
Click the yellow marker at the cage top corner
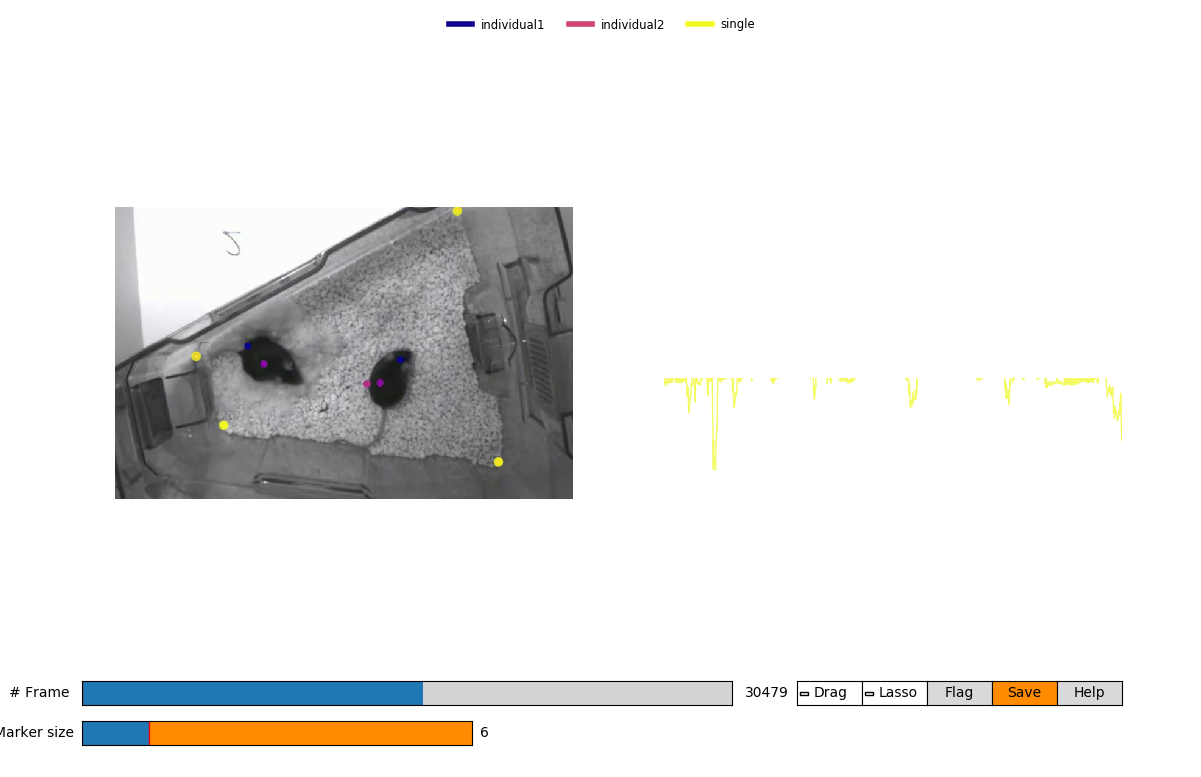pos(457,210)
